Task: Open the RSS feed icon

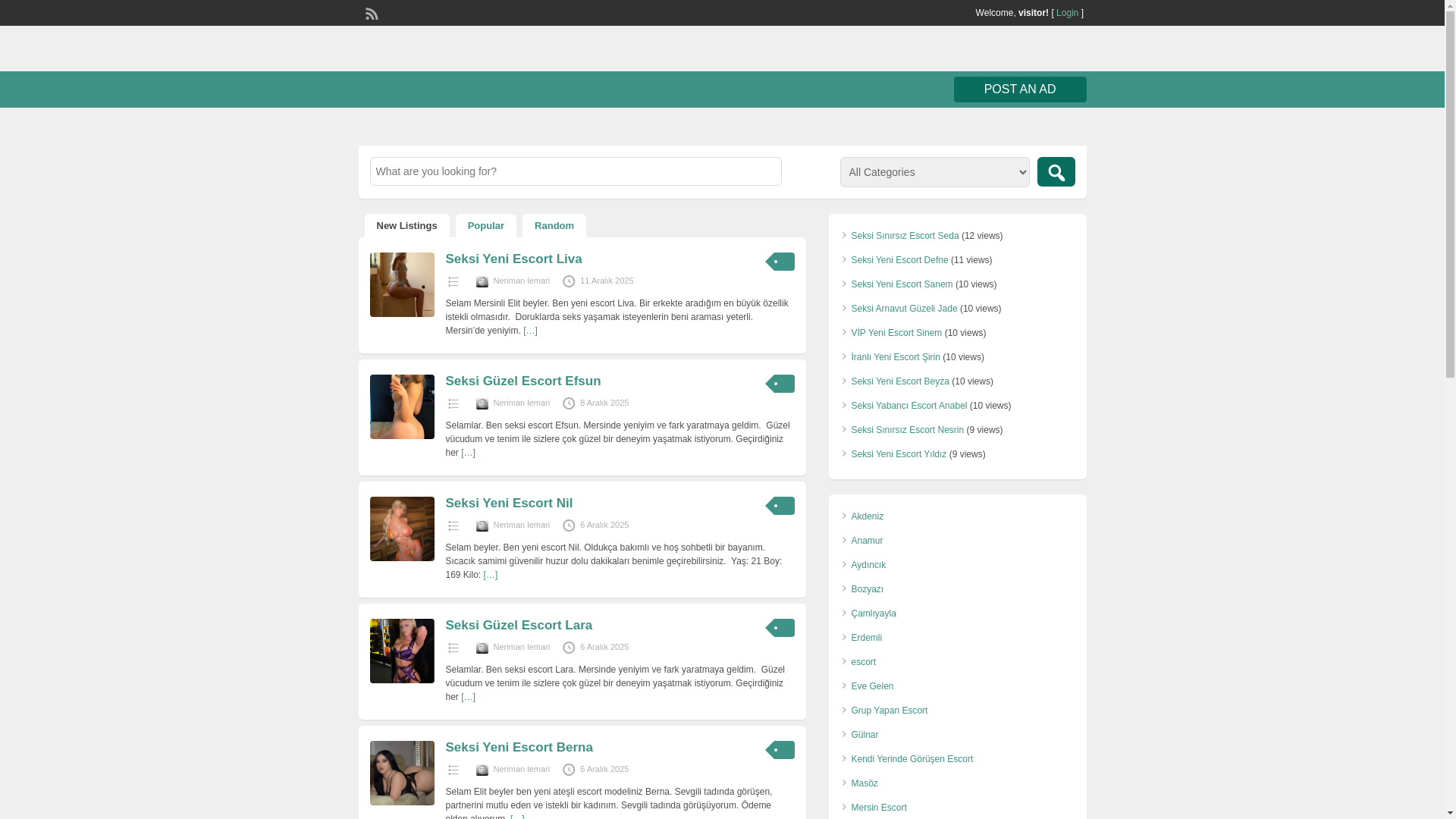Action: (x=372, y=14)
